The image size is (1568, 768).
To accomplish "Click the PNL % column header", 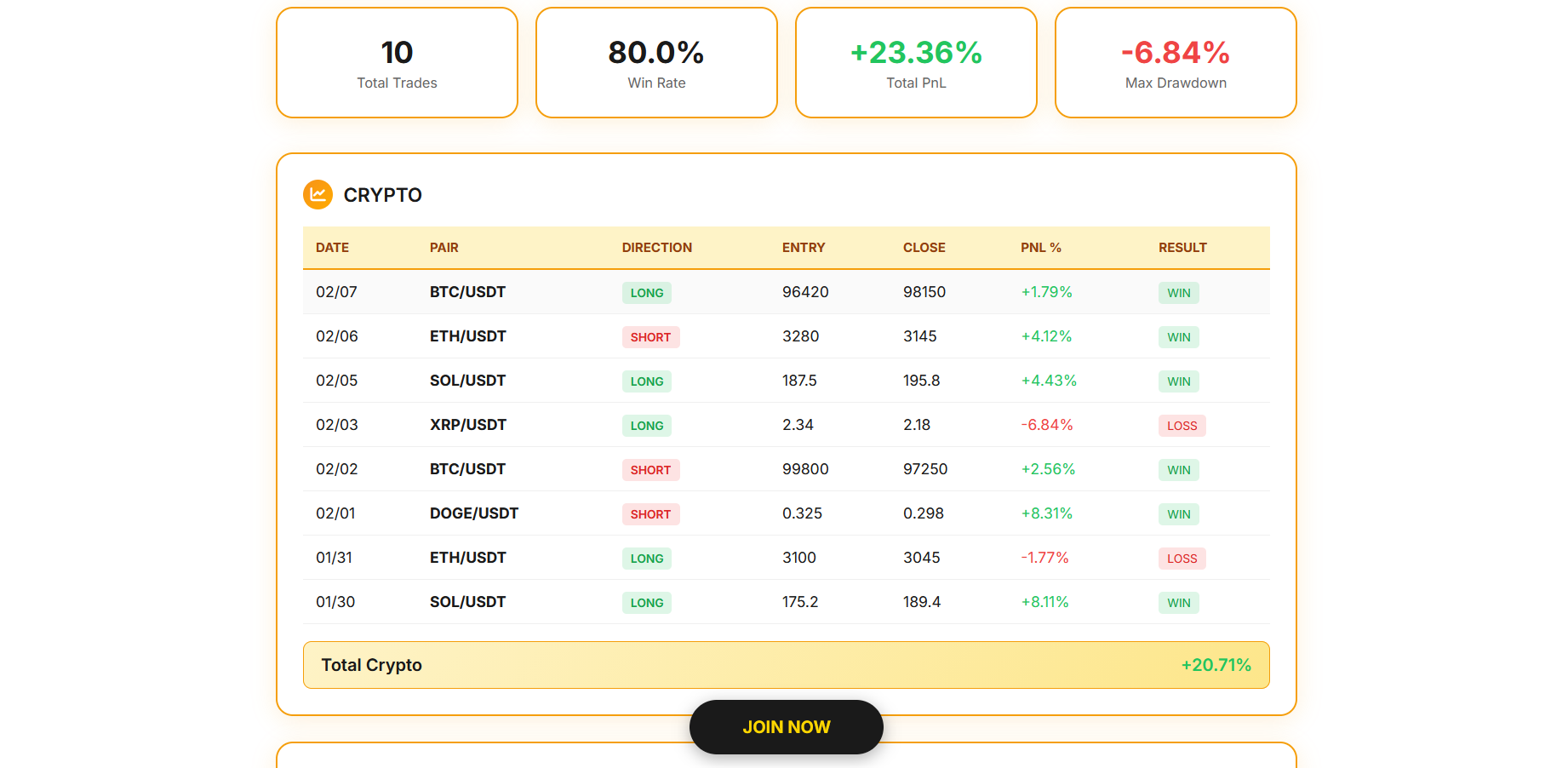I will point(1040,247).
